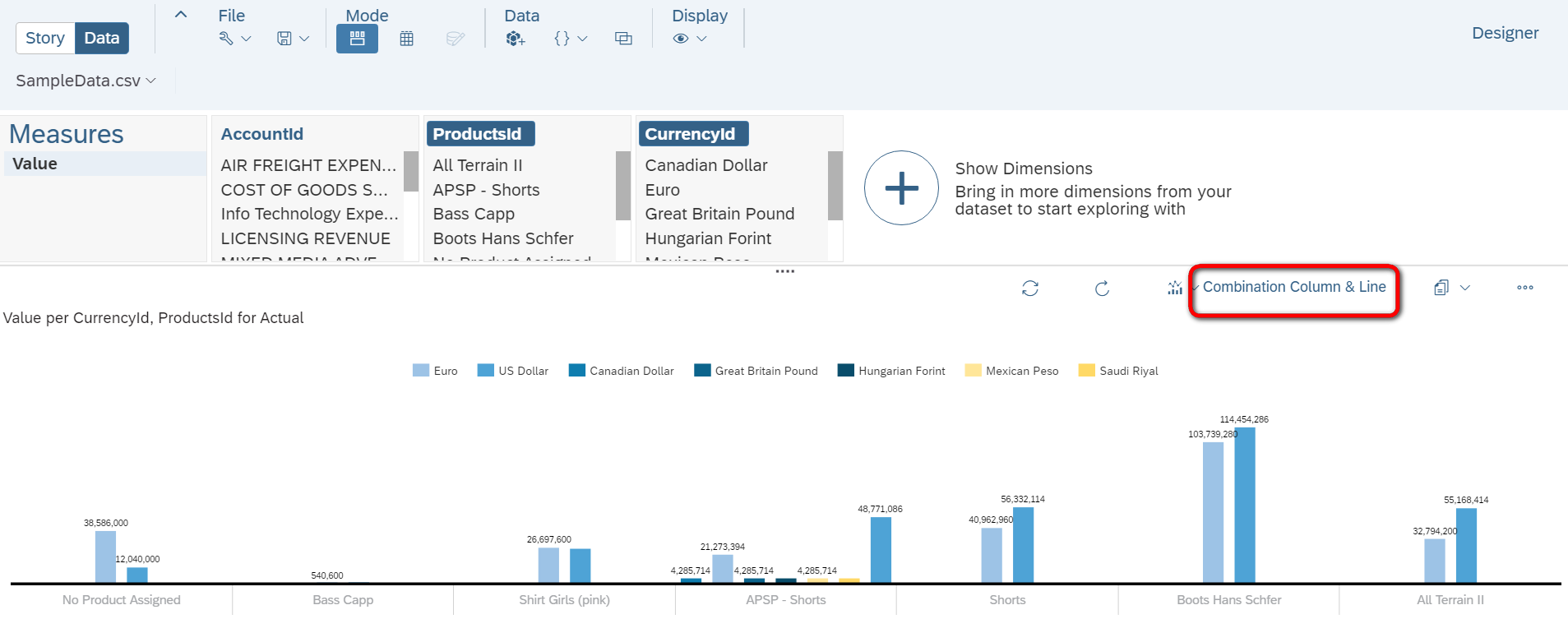Switch to Data view toggle
This screenshot has height=619, width=1568.
102,38
